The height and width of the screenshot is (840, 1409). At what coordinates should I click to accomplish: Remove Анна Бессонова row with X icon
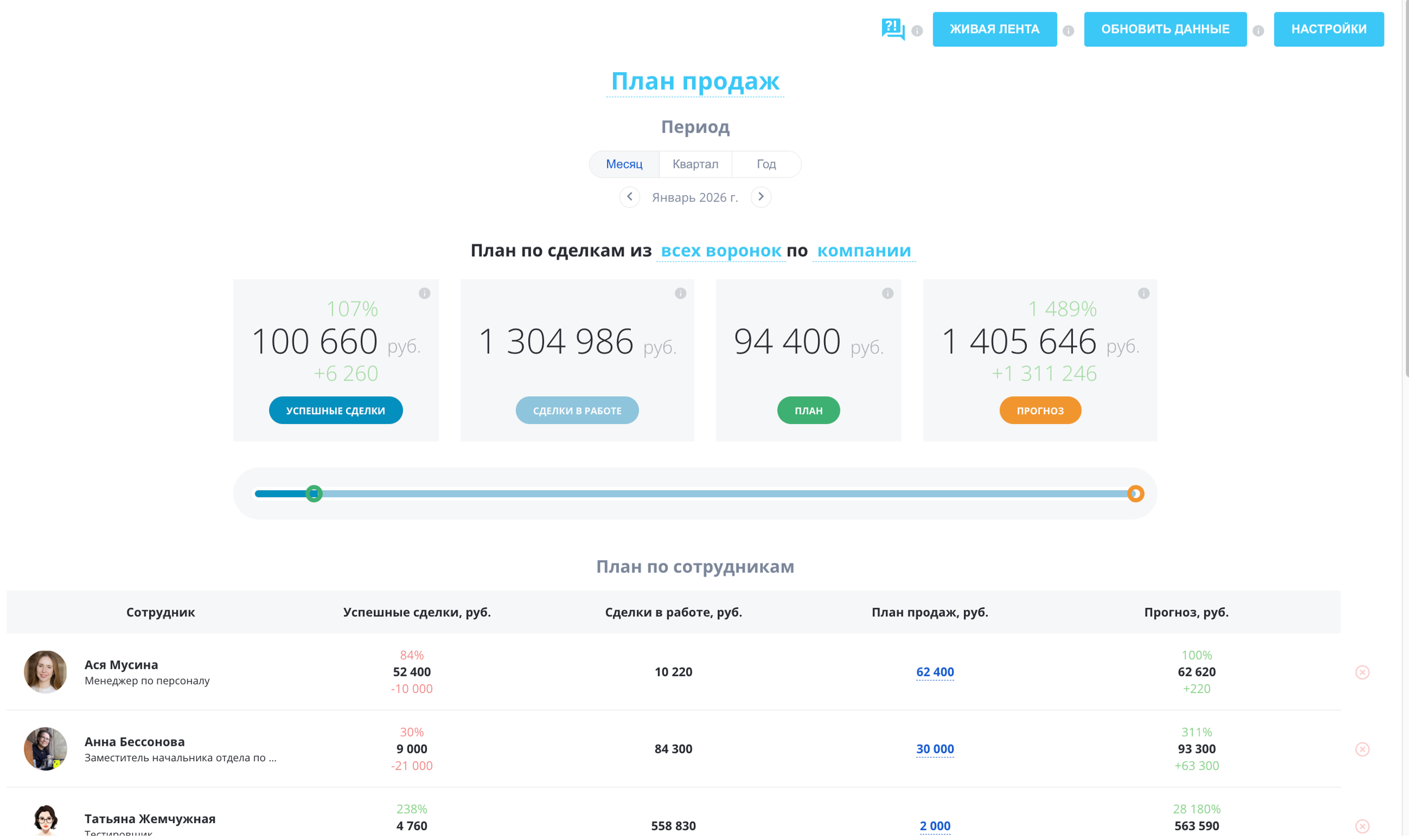[x=1362, y=749]
